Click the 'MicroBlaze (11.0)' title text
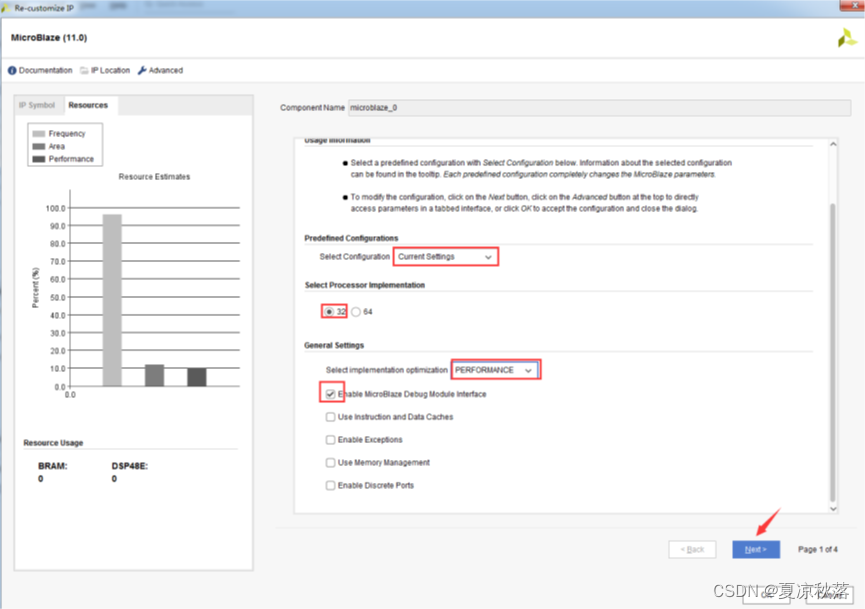 coord(49,38)
